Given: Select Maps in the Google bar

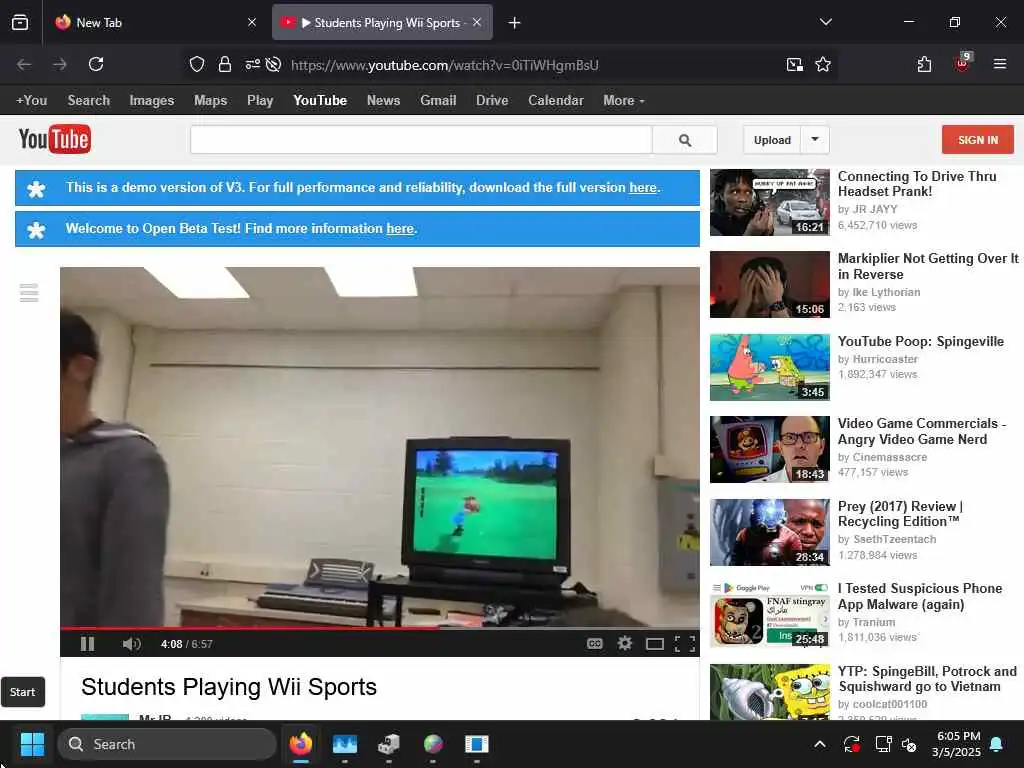Looking at the screenshot, I should pos(210,101).
